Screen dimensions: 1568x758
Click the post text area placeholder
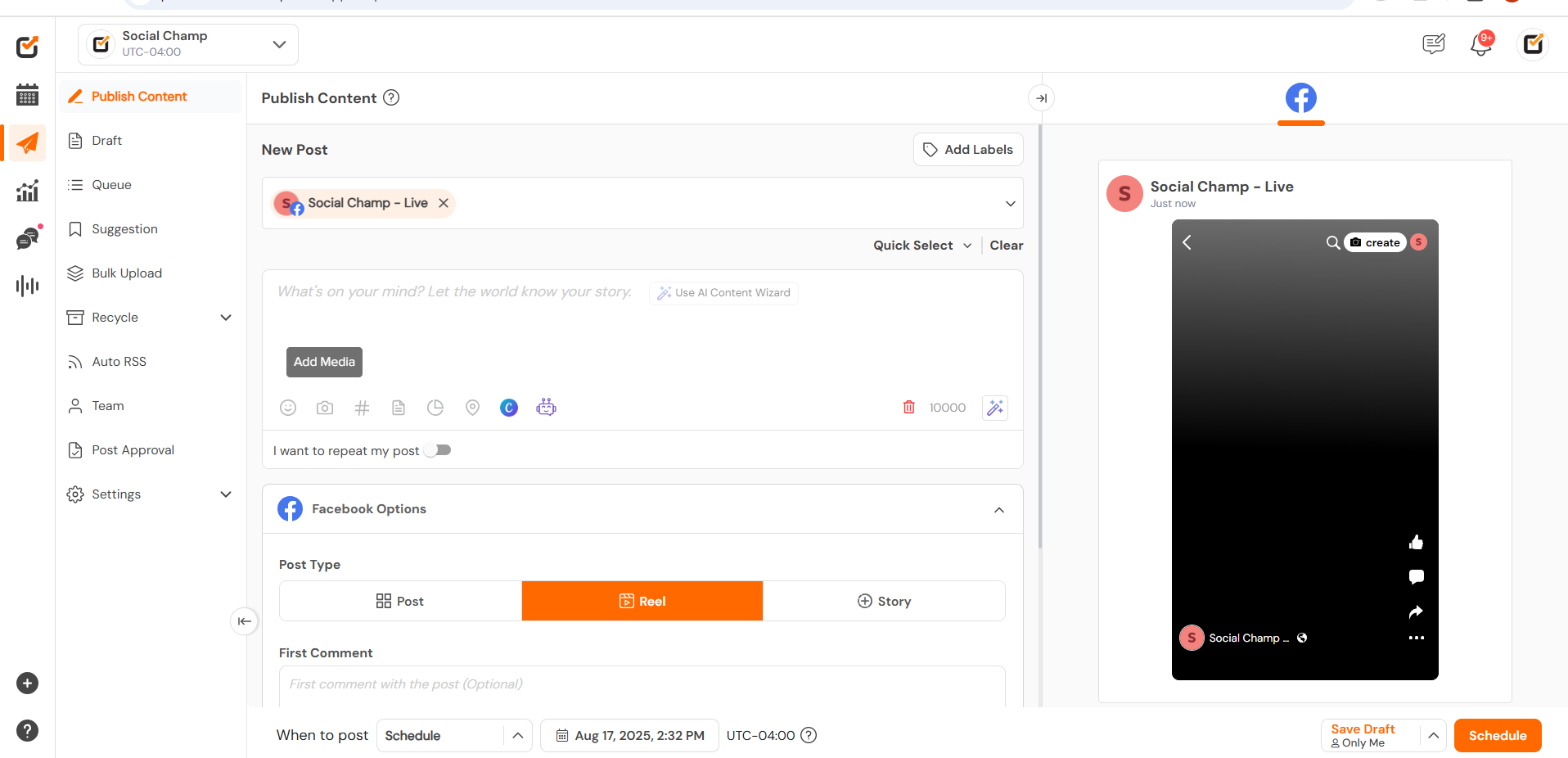coord(454,292)
